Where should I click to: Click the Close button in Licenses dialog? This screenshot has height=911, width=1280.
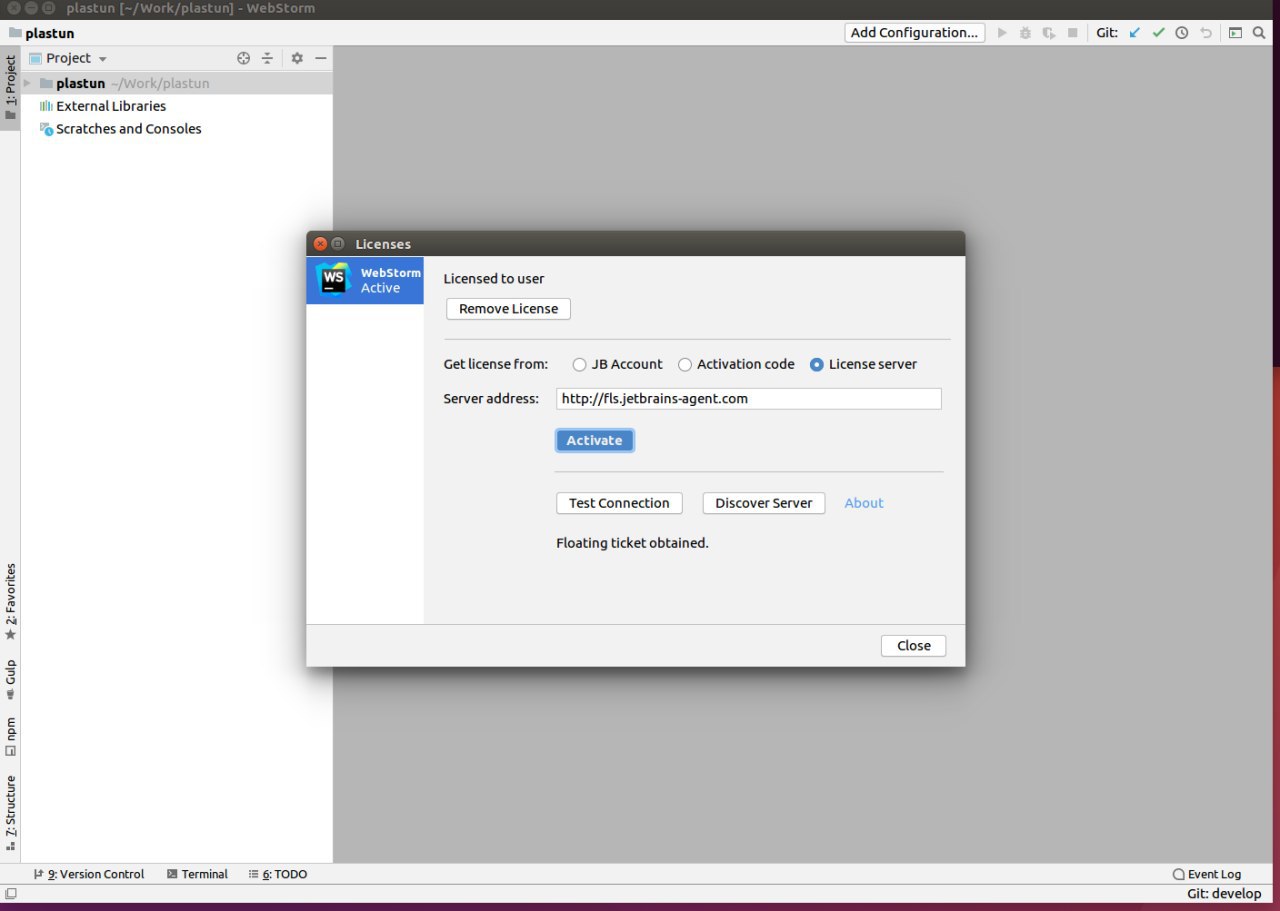coord(914,646)
